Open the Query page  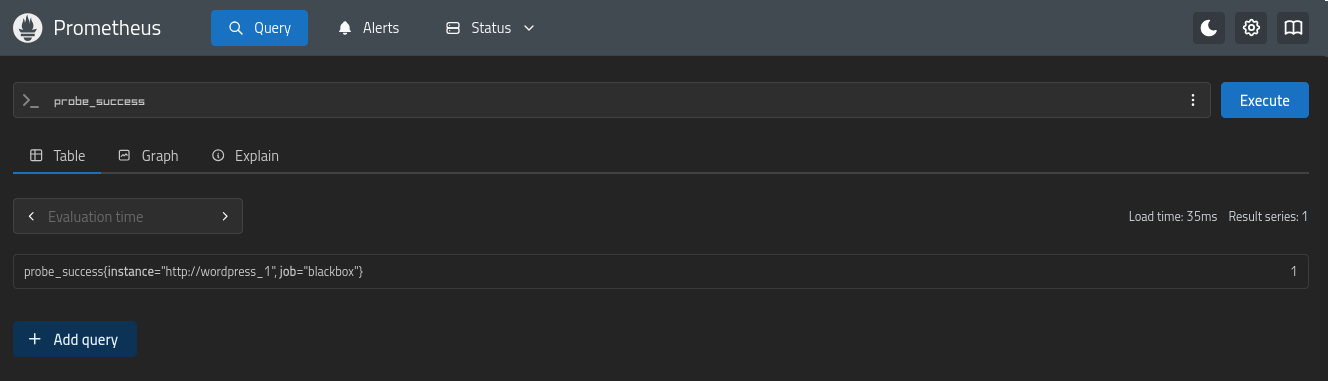point(259,28)
